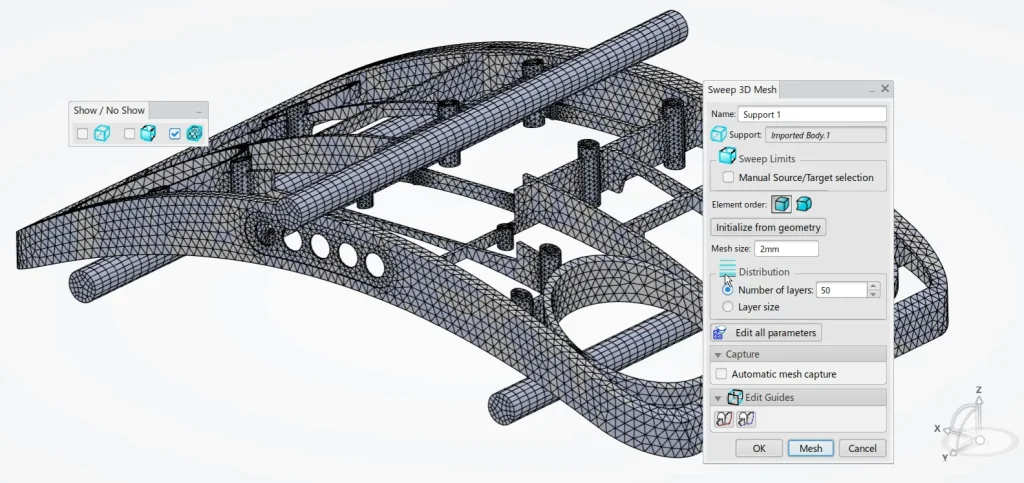Image resolution: width=1024 pixels, height=483 pixels.
Task: Click the shaded solid cube icon in Show / No Show
Action: click(x=148, y=133)
